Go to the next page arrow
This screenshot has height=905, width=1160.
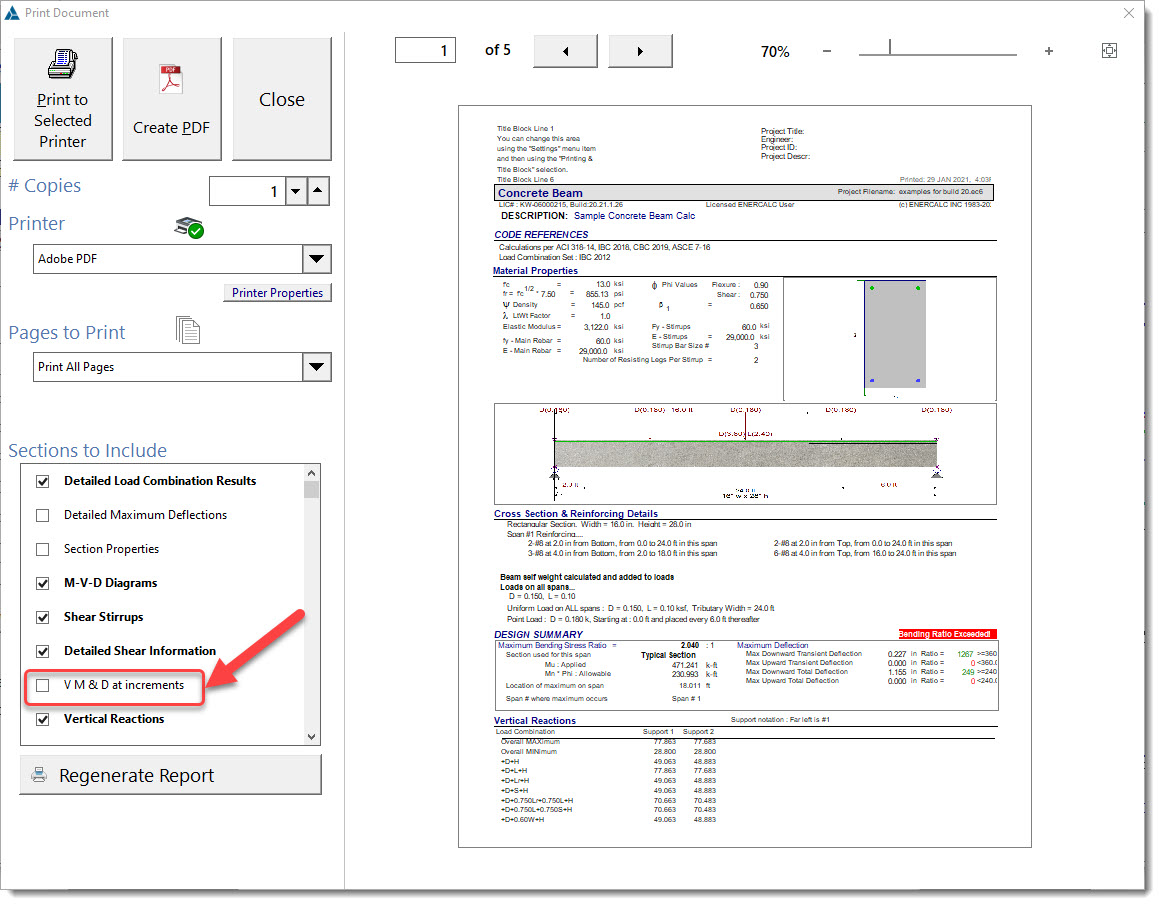[640, 51]
